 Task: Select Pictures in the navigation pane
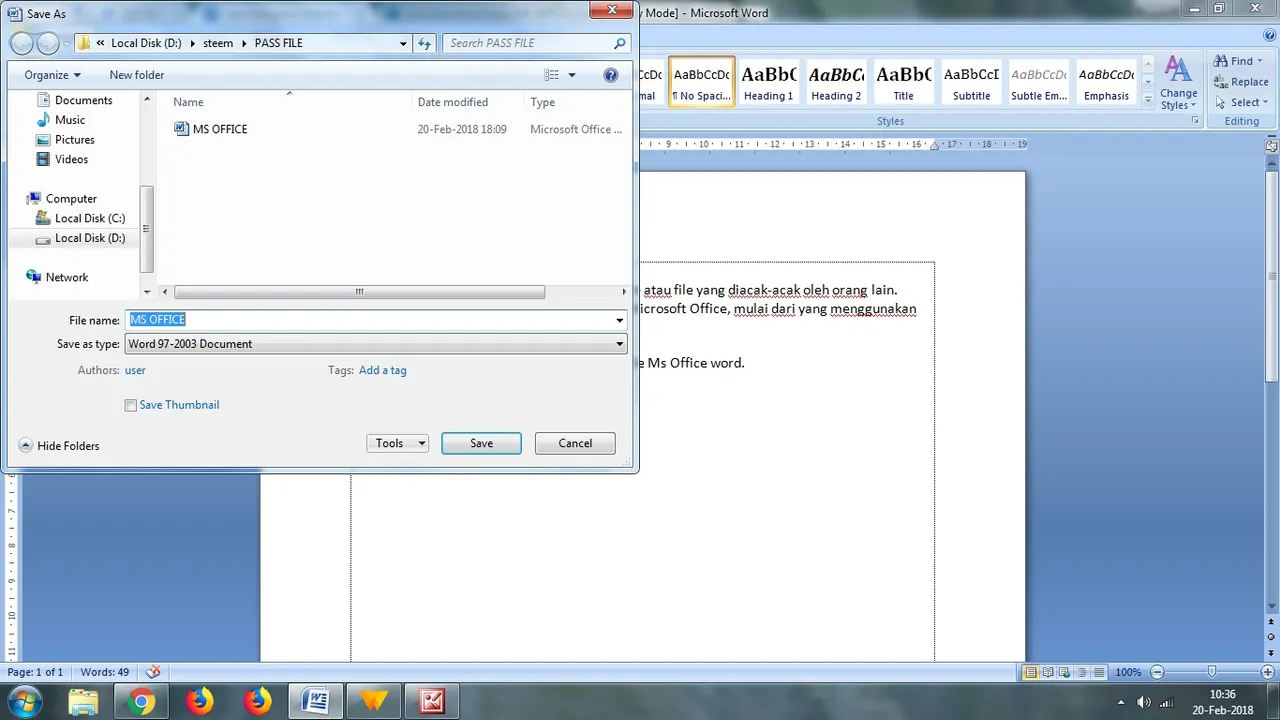pos(75,140)
